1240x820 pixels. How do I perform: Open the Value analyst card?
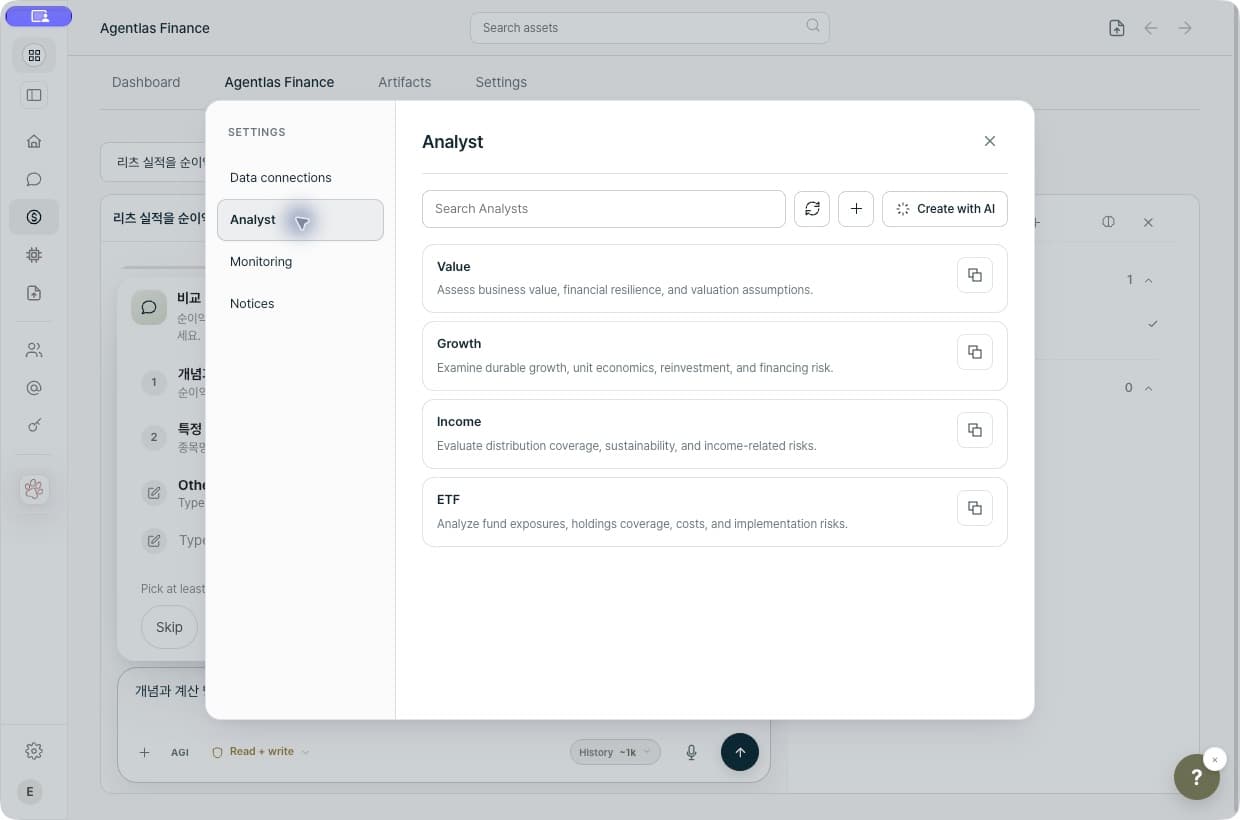[714, 278]
